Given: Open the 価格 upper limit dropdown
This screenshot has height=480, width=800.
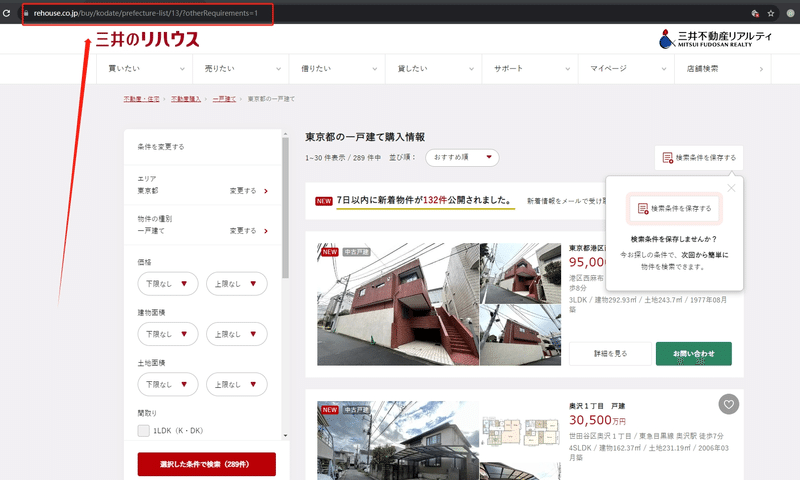Looking at the screenshot, I should pos(237,284).
